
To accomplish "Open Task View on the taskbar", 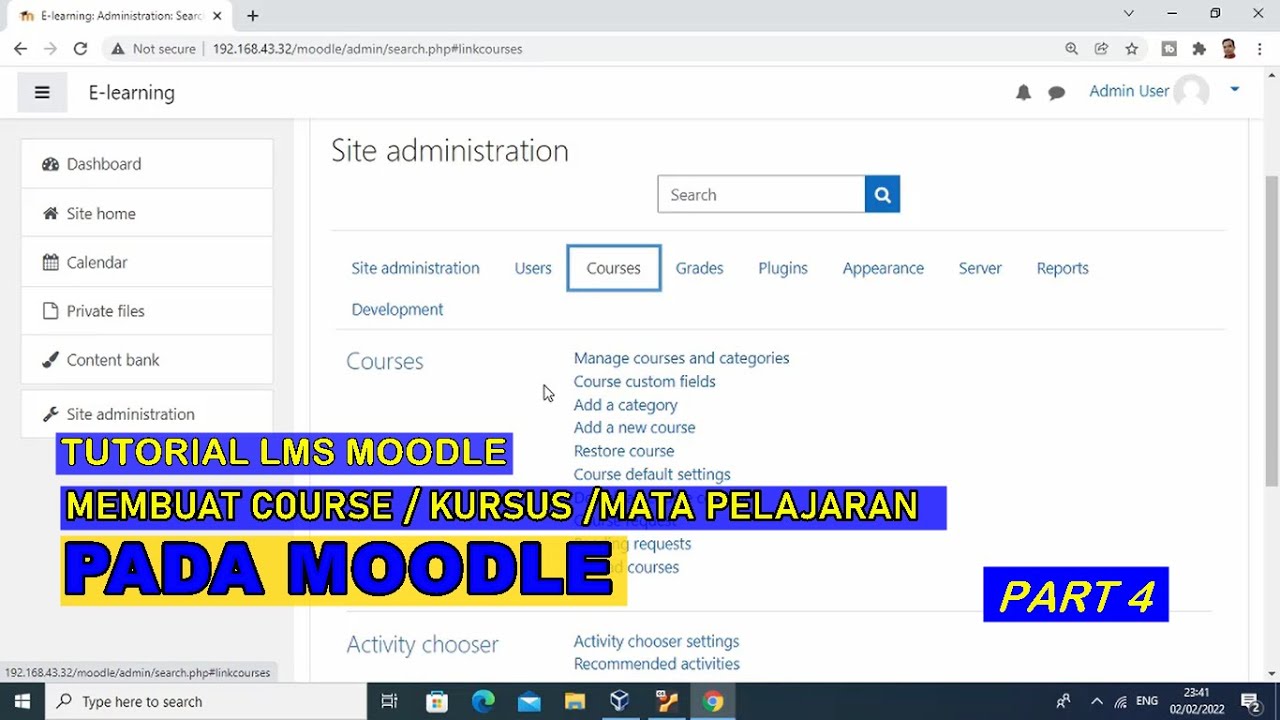I will (x=389, y=701).
